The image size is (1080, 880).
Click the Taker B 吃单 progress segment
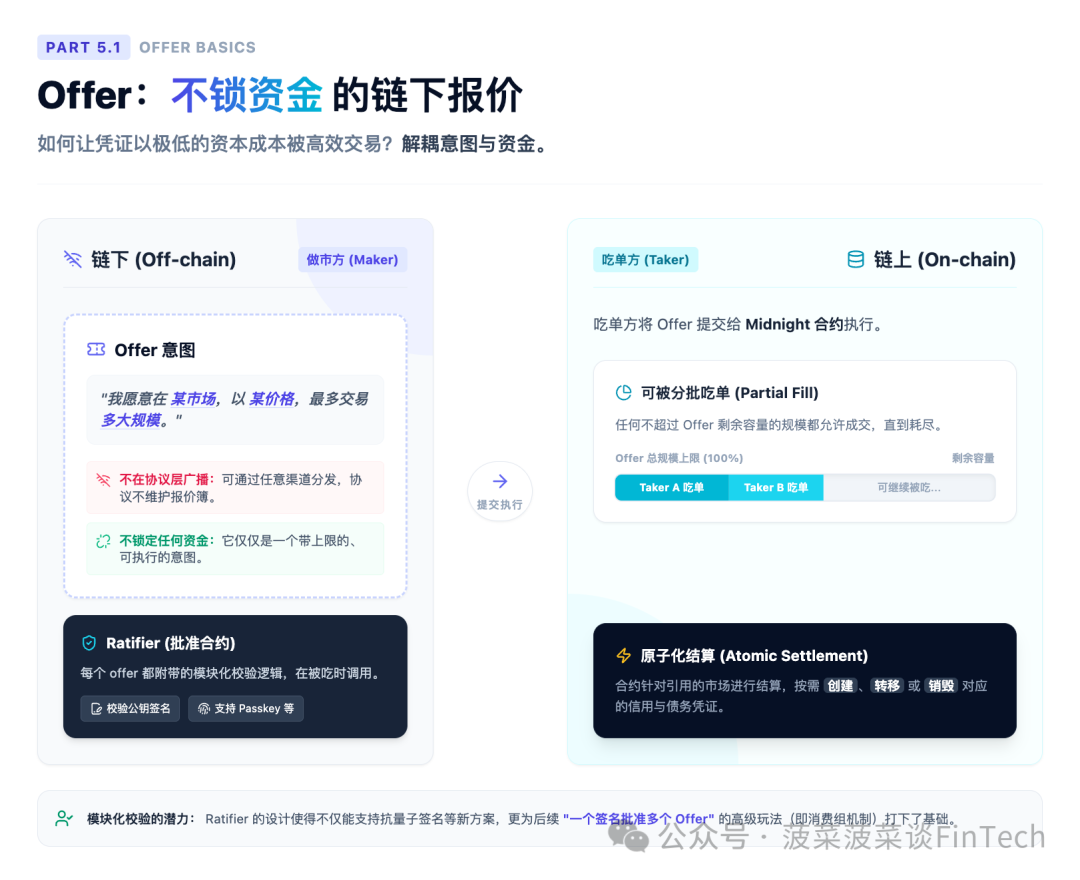[x=776, y=488]
